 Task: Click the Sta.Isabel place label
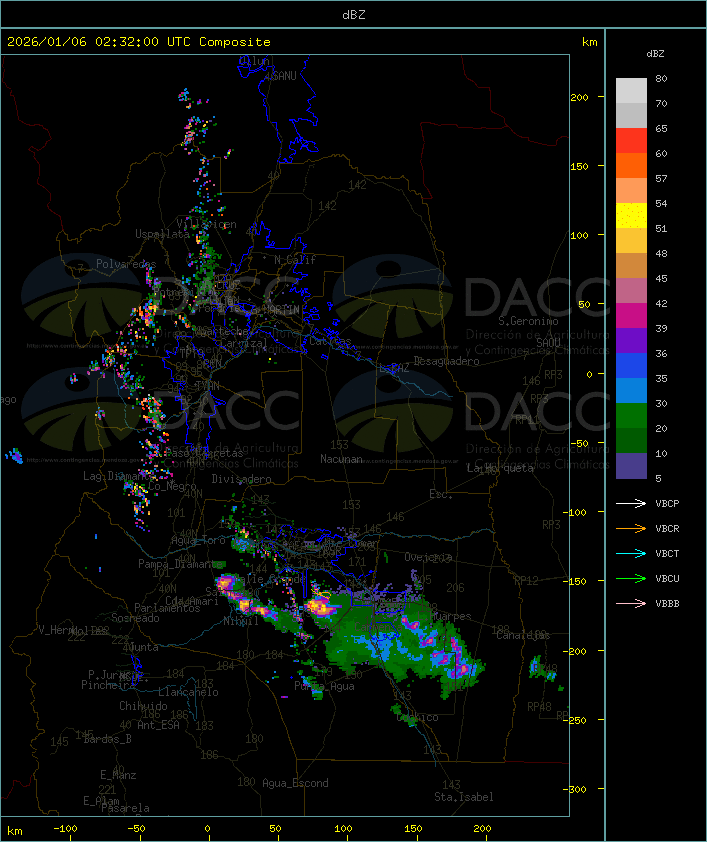click(464, 797)
